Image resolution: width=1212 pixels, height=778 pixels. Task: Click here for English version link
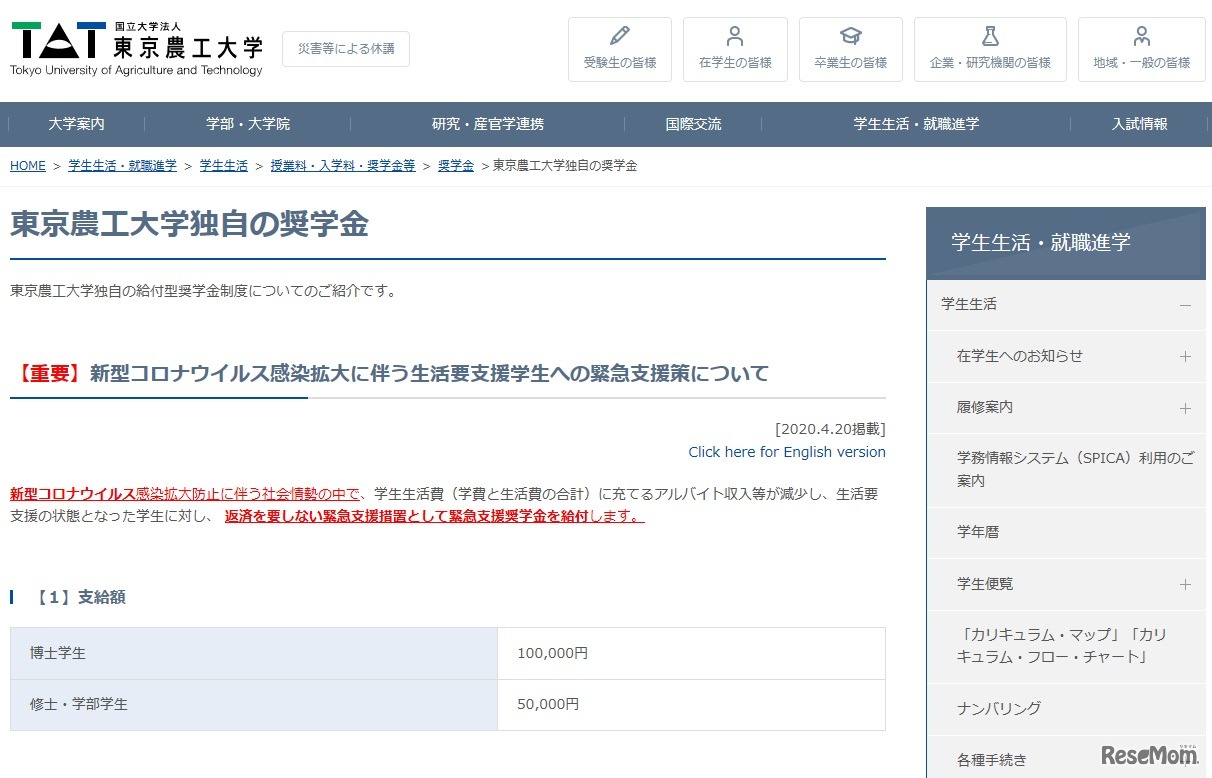tap(786, 452)
